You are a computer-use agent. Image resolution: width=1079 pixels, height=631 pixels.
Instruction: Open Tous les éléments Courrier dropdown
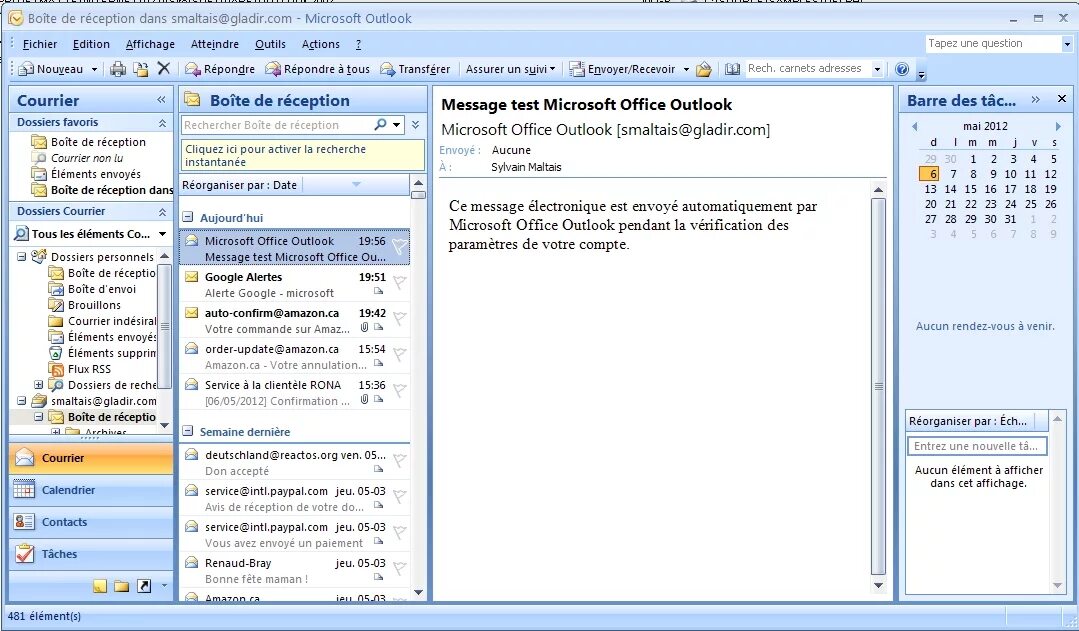pos(162,234)
